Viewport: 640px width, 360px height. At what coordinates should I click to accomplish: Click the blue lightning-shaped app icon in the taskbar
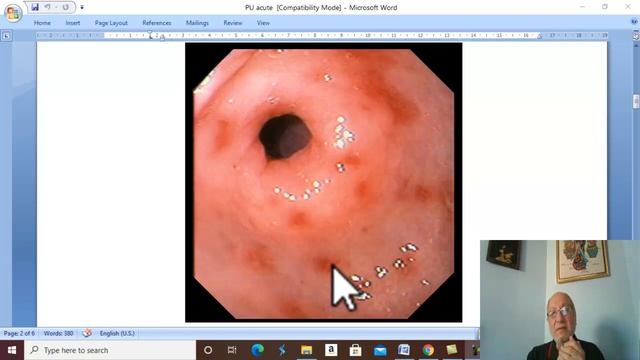(x=282, y=350)
